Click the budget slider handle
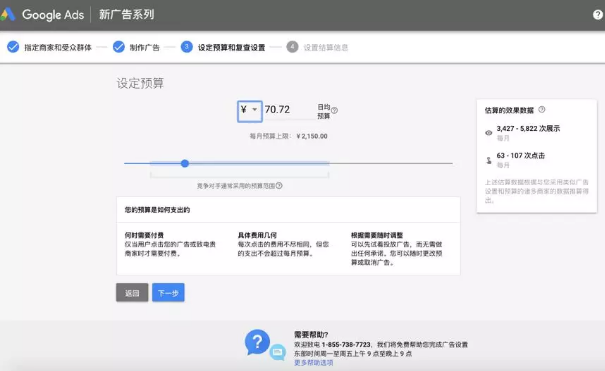The width and height of the screenshot is (605, 371). point(185,164)
